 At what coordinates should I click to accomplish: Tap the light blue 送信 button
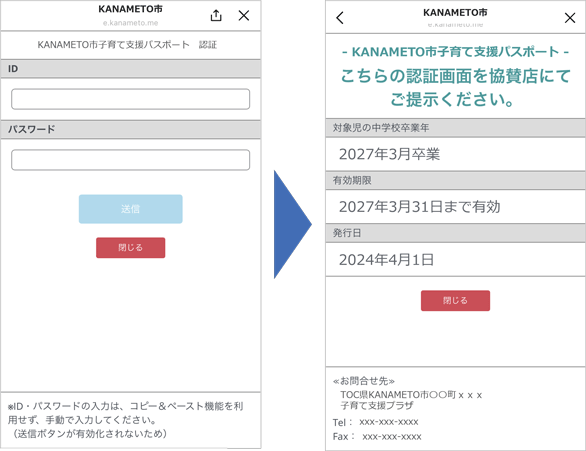click(x=130, y=209)
